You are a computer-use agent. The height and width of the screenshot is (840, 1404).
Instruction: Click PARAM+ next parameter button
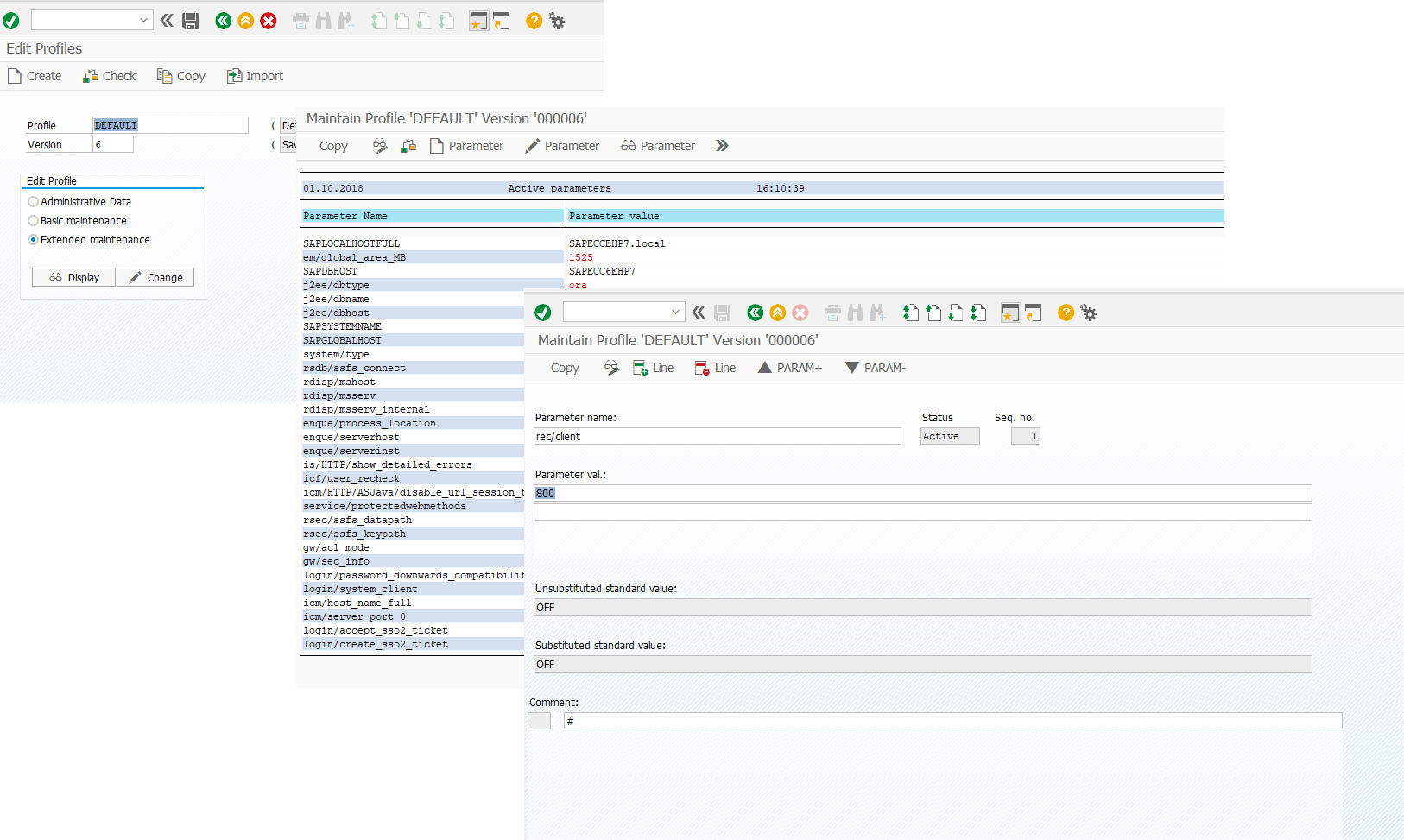pos(790,368)
